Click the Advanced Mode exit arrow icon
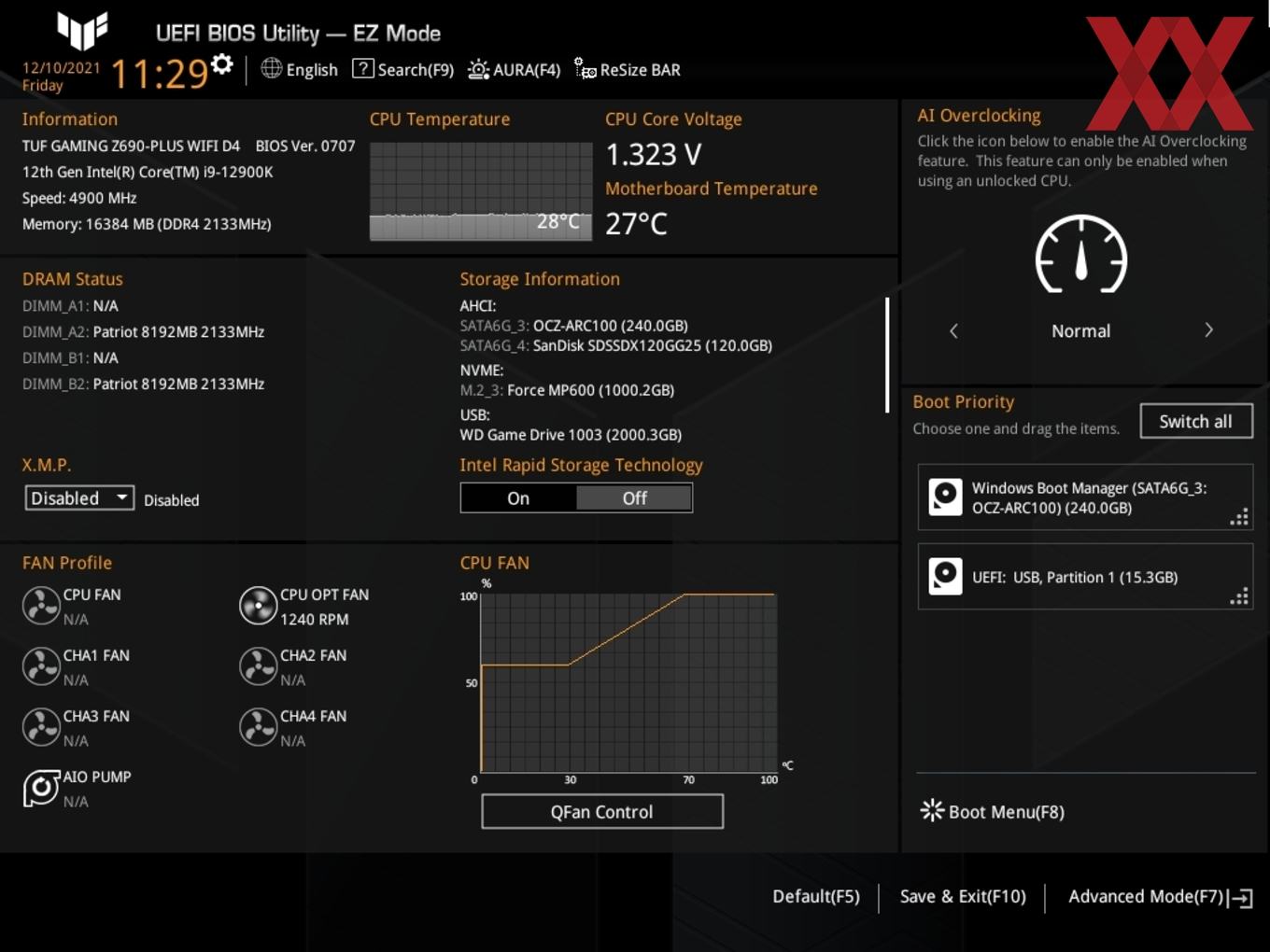The width and height of the screenshot is (1270, 952). [1241, 898]
